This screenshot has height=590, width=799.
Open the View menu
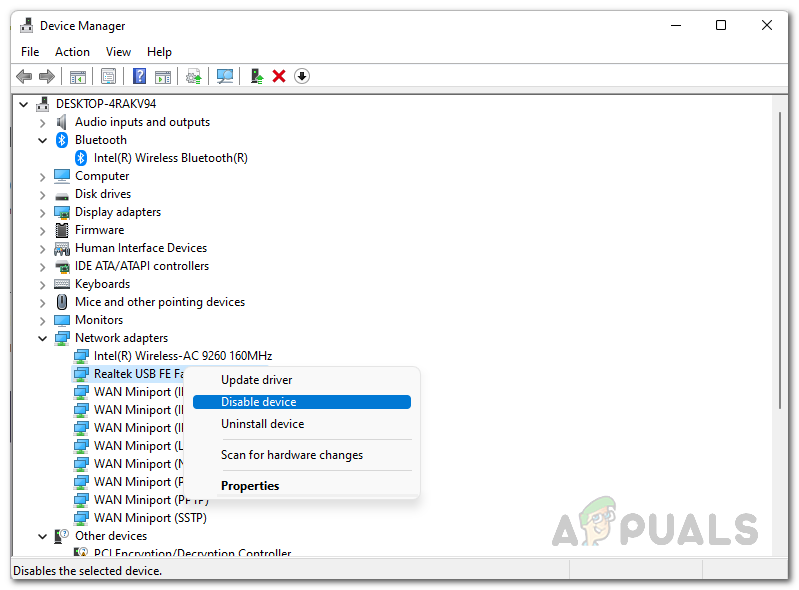click(x=118, y=52)
